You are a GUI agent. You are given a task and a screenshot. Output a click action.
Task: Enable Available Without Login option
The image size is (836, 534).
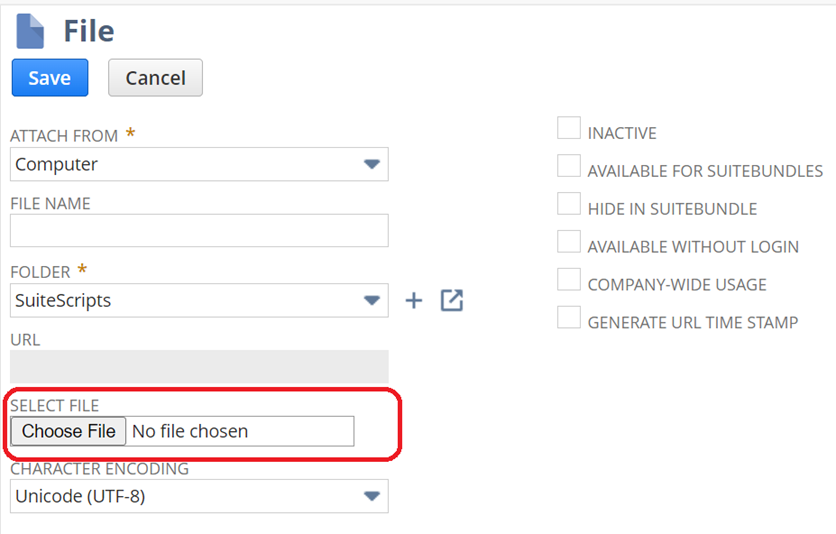pos(569,243)
